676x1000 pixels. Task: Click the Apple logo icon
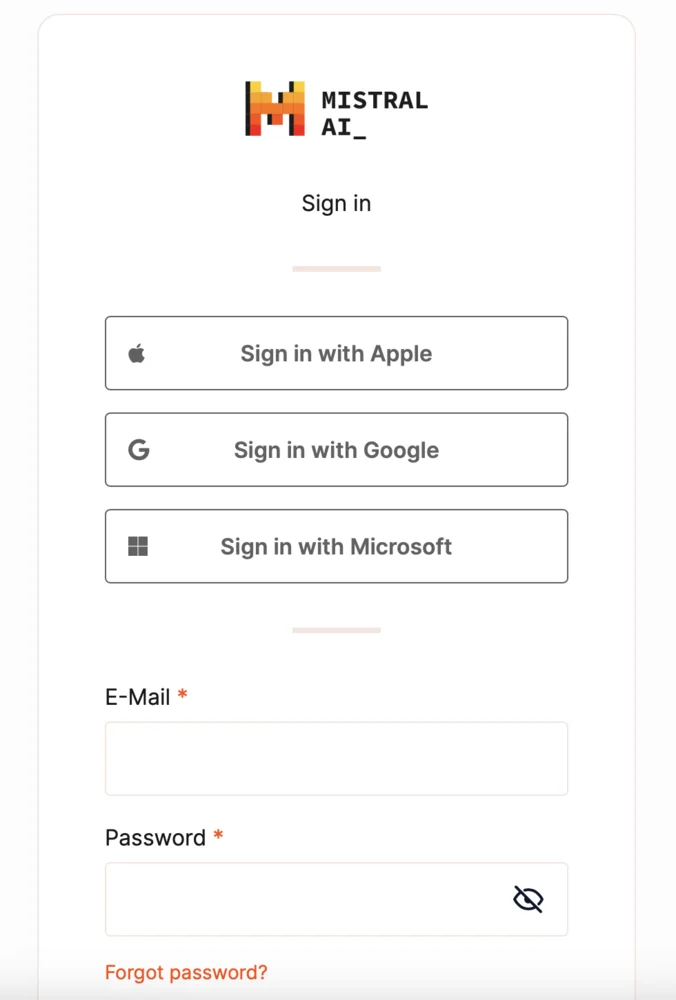click(x=137, y=353)
